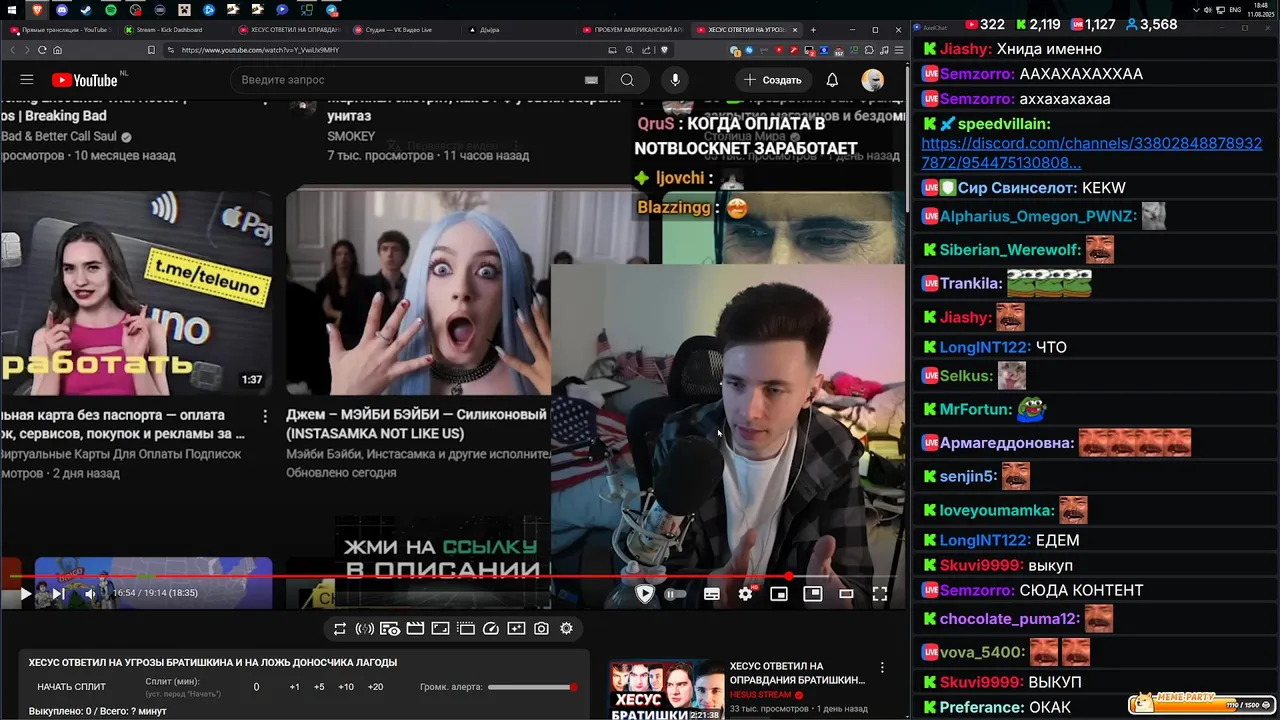The image size is (1280, 720).
Task: Open playback speed gauge icon
Action: 491,629
